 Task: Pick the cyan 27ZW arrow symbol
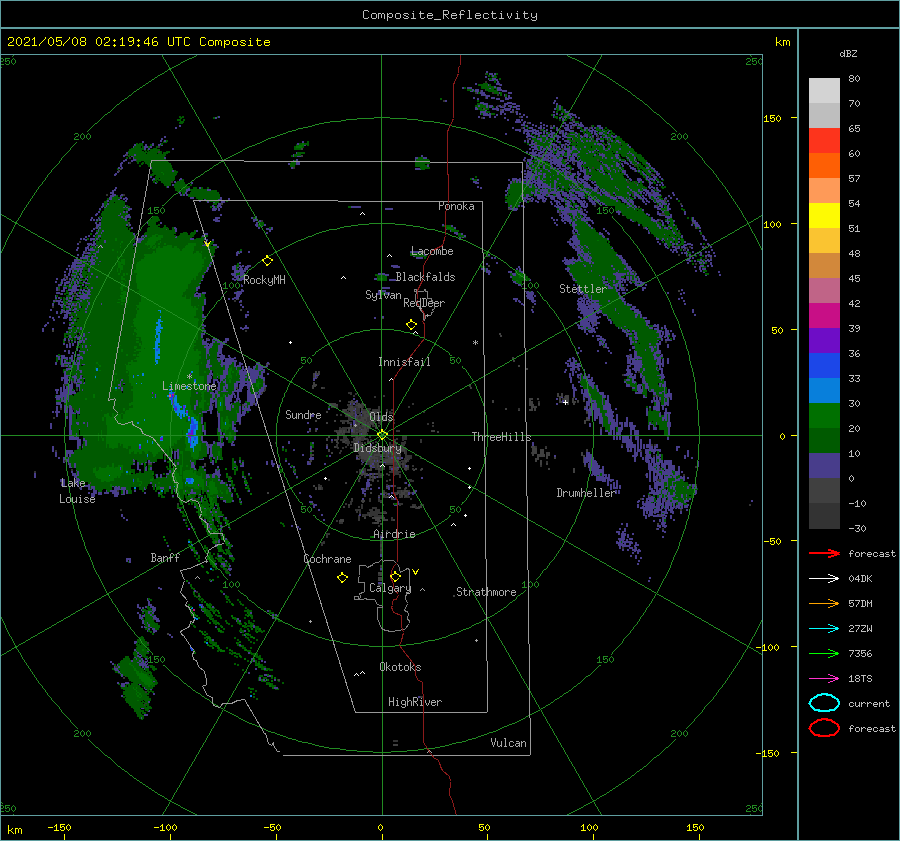tap(824, 629)
